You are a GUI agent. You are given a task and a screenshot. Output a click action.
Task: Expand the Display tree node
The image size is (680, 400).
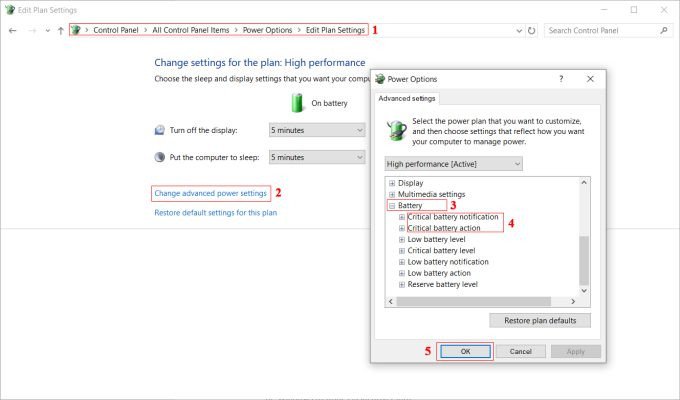coord(391,183)
